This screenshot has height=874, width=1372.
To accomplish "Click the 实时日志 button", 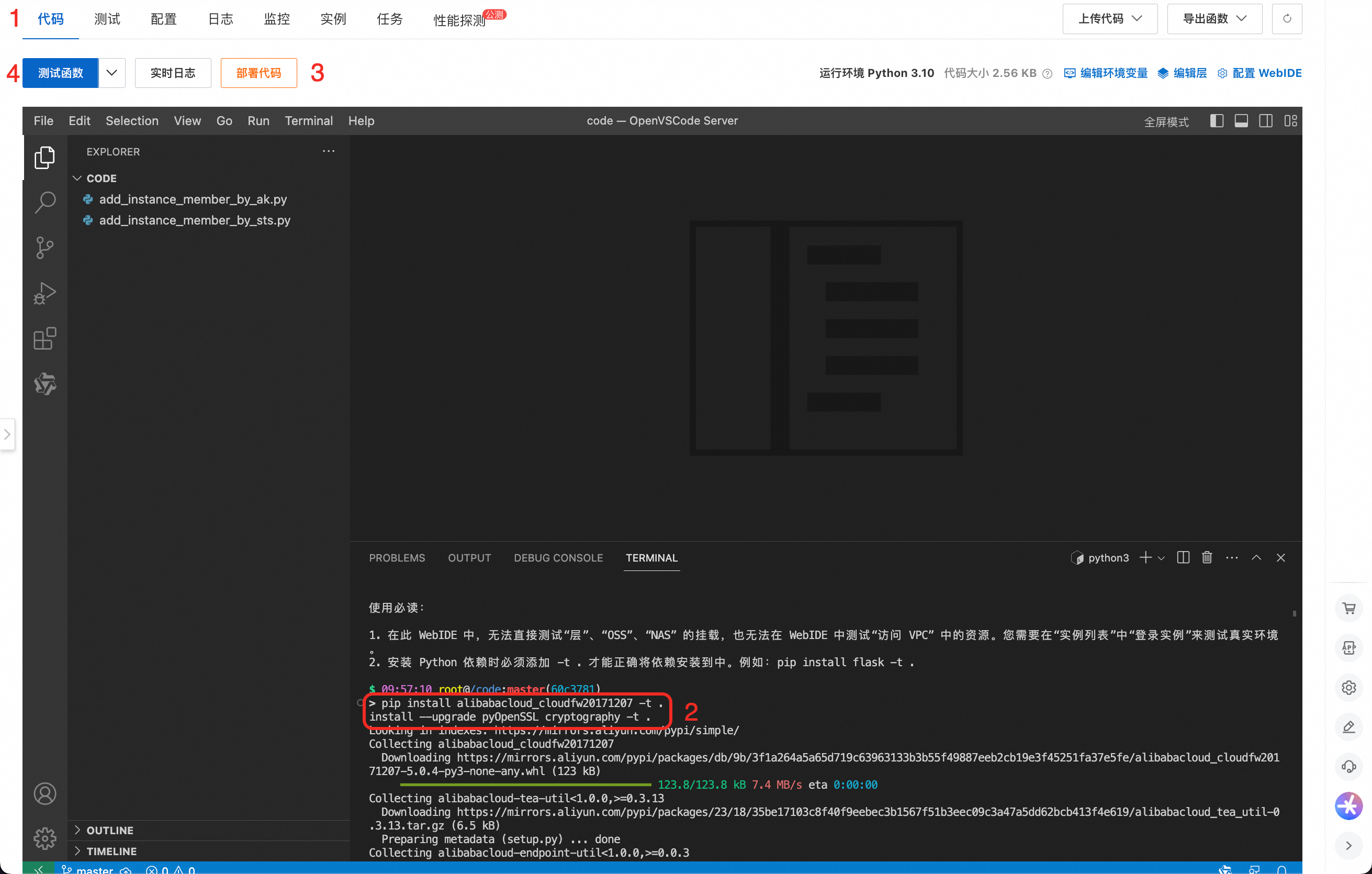I will (173, 73).
